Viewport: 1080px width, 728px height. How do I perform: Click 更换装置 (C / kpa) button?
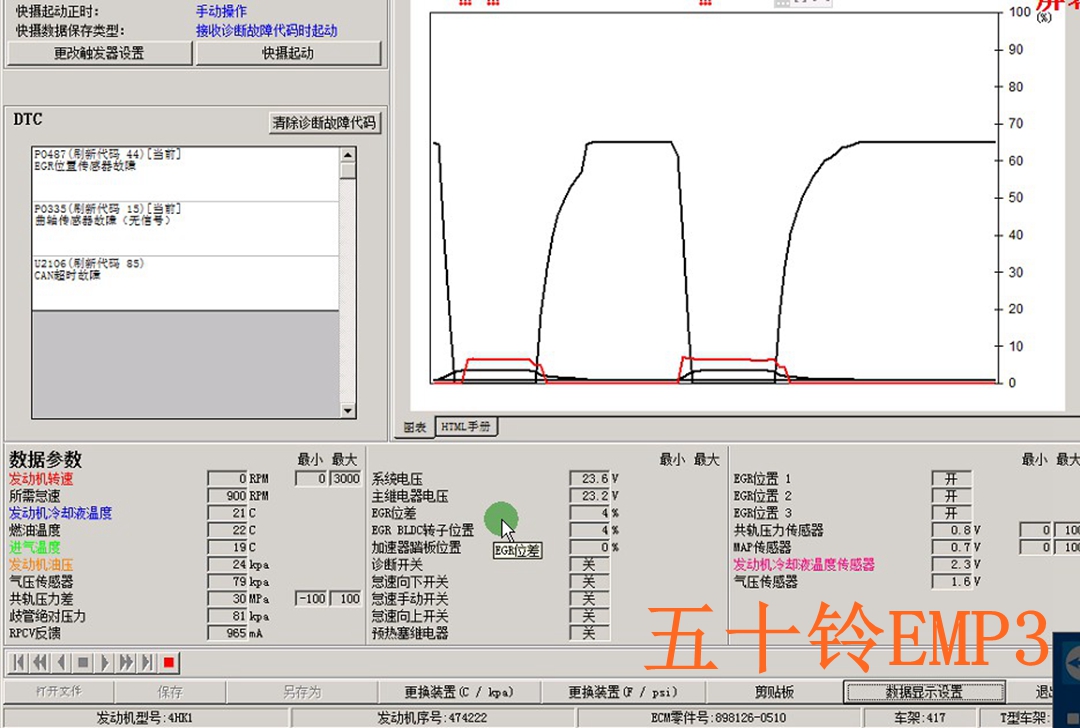tap(459, 691)
